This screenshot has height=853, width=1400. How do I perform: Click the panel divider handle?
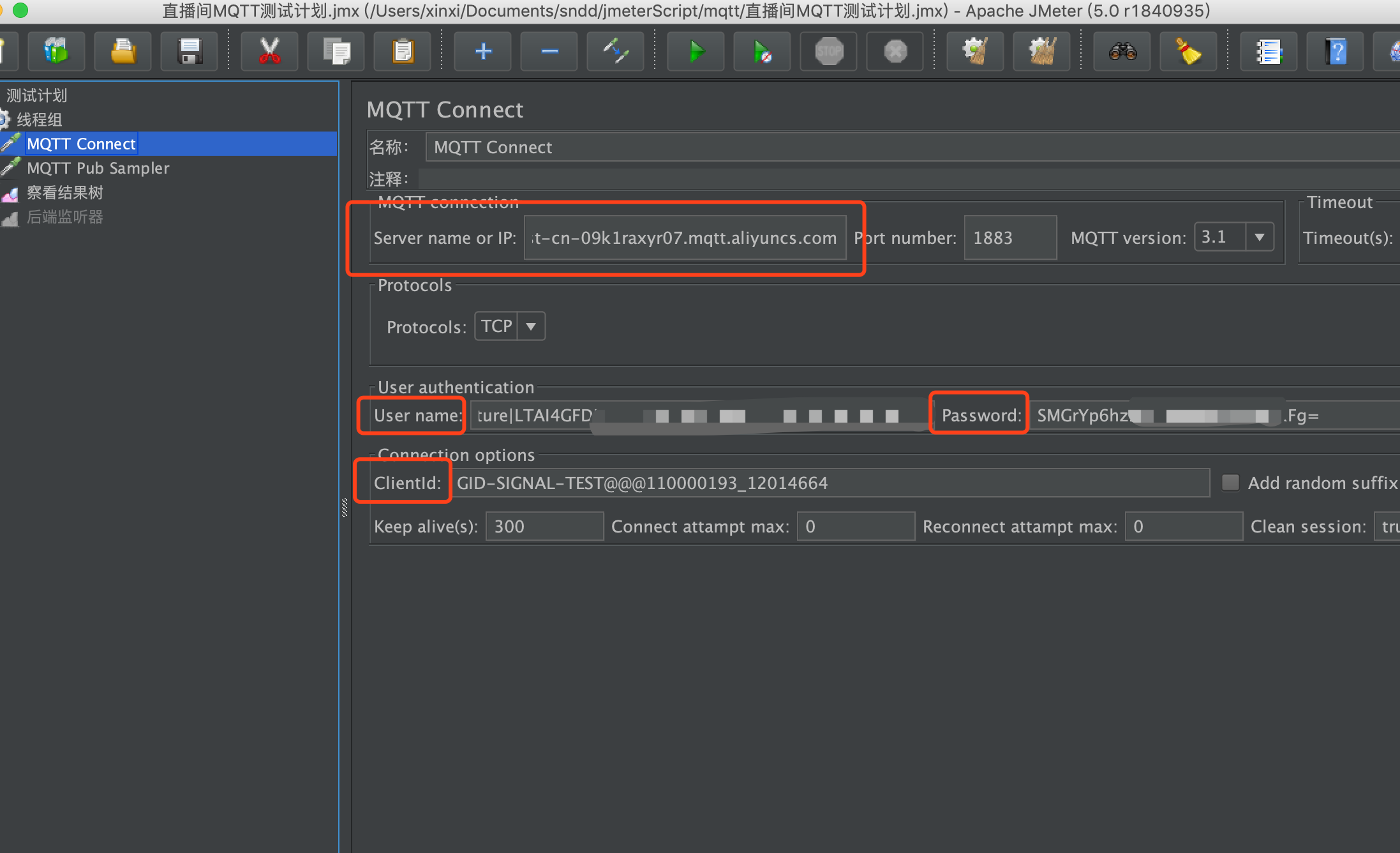point(345,508)
